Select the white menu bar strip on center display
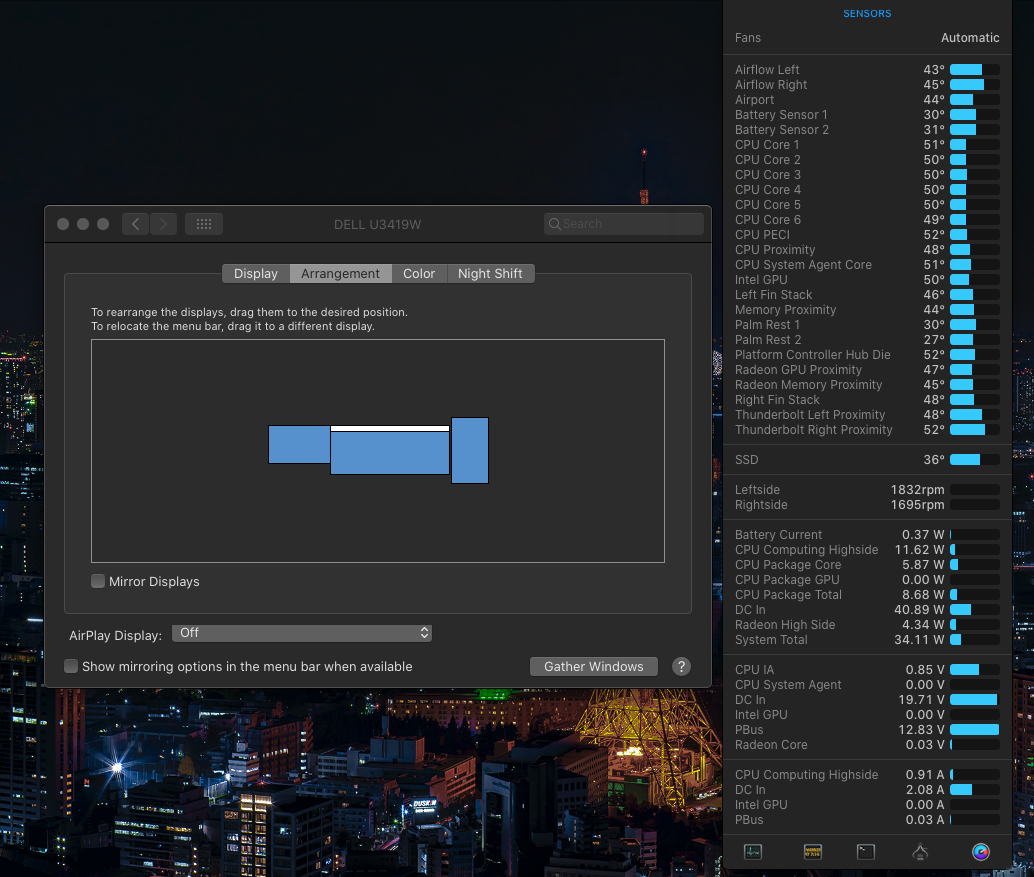 coord(390,428)
